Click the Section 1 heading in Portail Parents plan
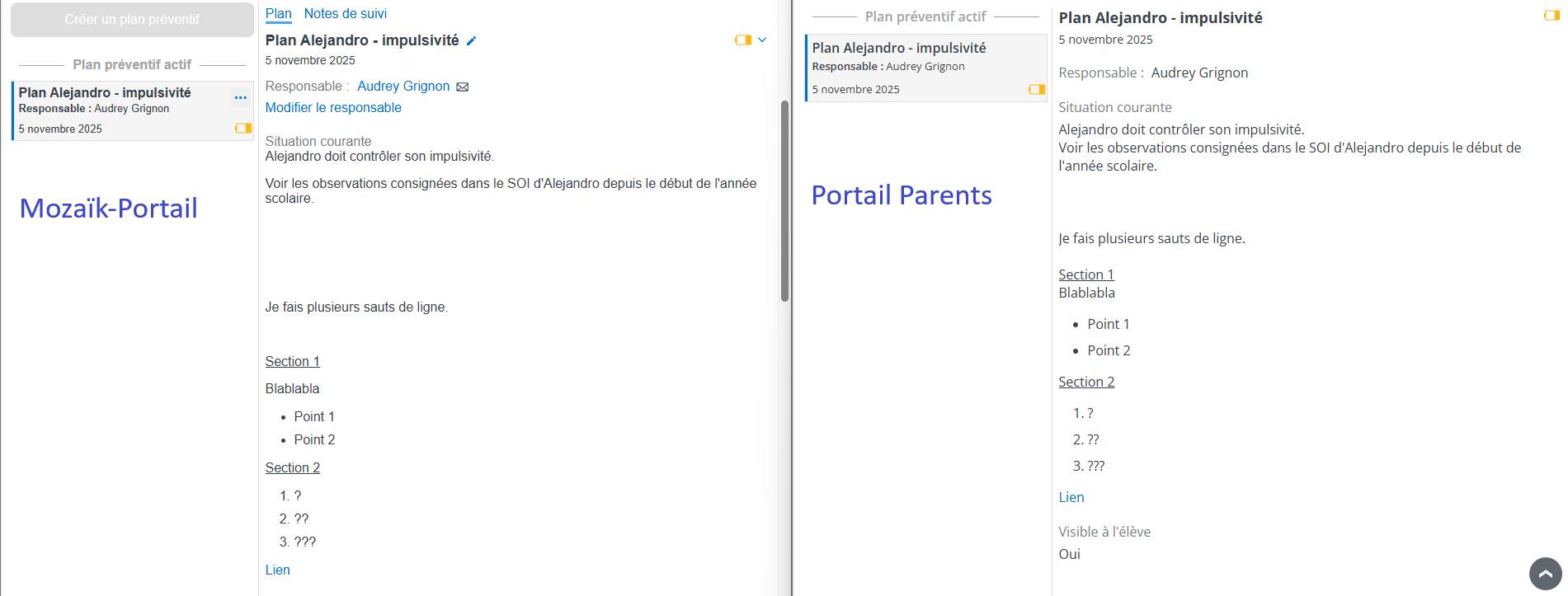Viewport: 1568px width, 596px height. pyautogui.click(x=1086, y=275)
